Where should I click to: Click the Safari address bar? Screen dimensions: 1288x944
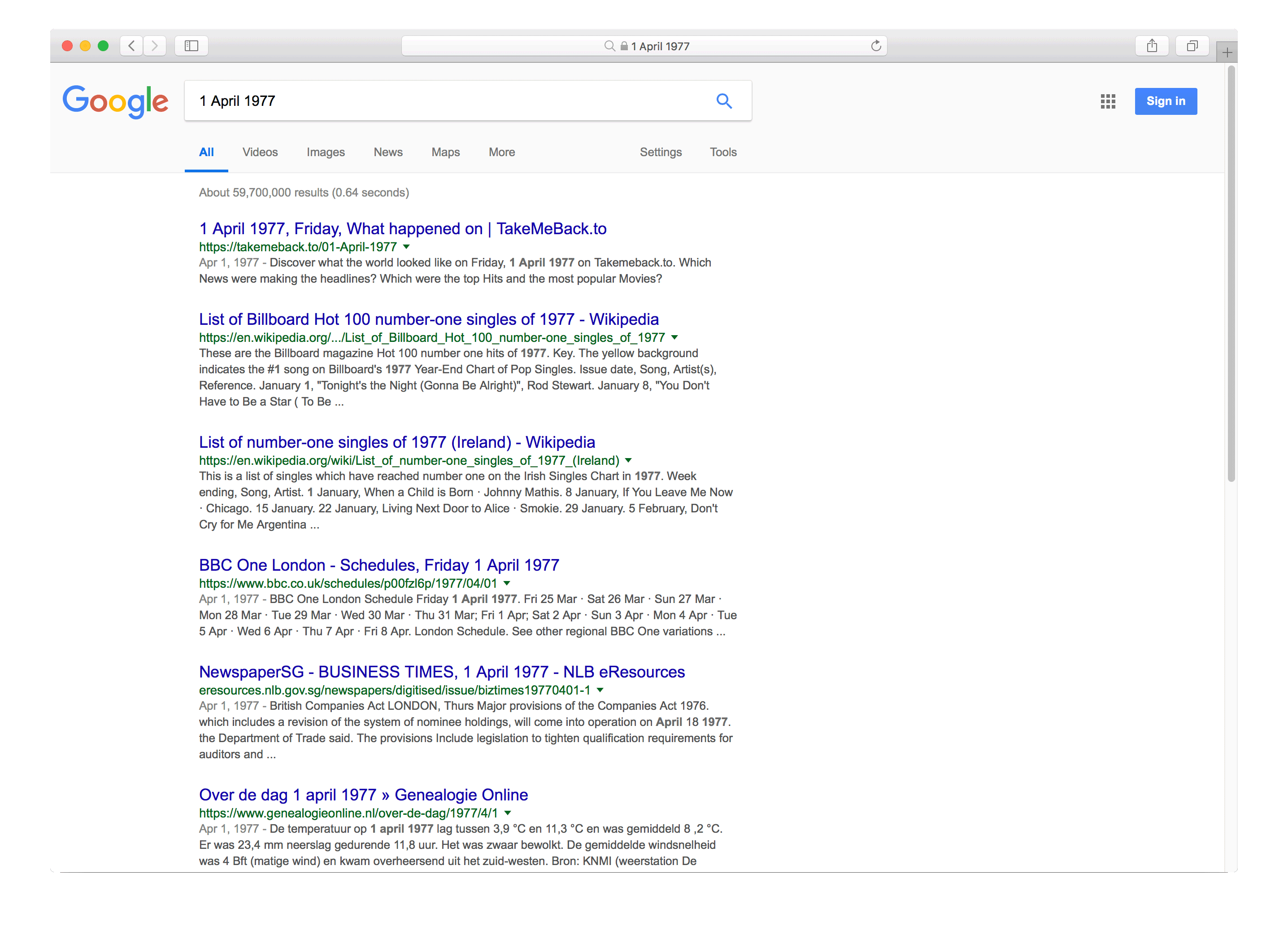pyautogui.click(x=644, y=46)
